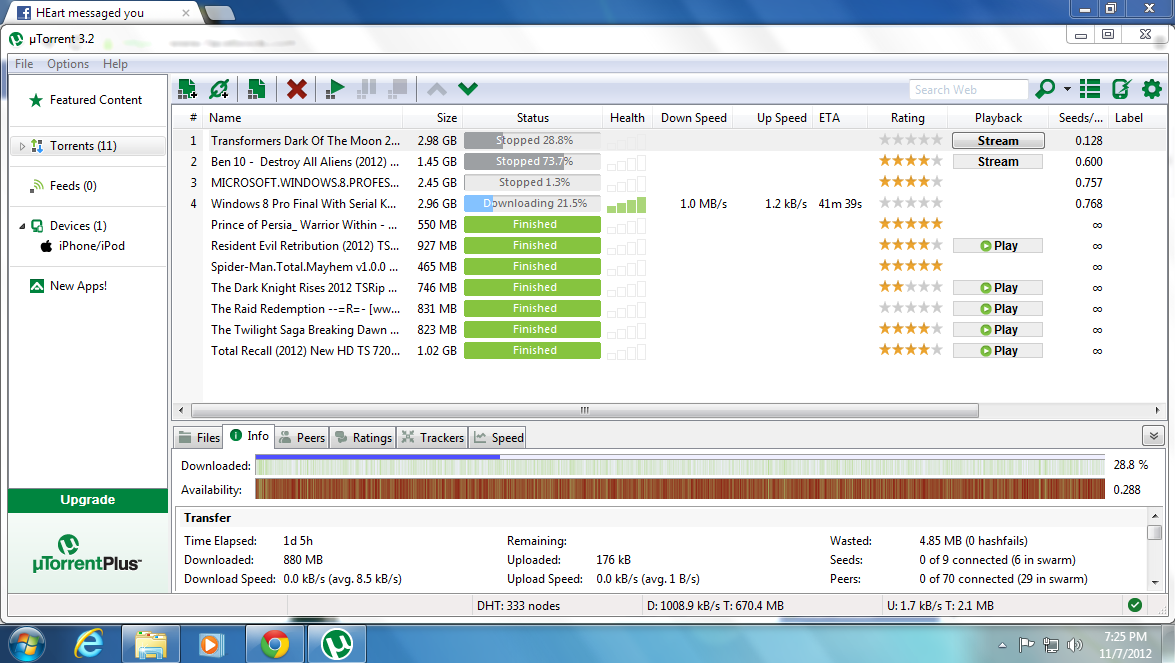The height and width of the screenshot is (663, 1175).
Task: Move torrent down in queue
Action: tap(468, 89)
